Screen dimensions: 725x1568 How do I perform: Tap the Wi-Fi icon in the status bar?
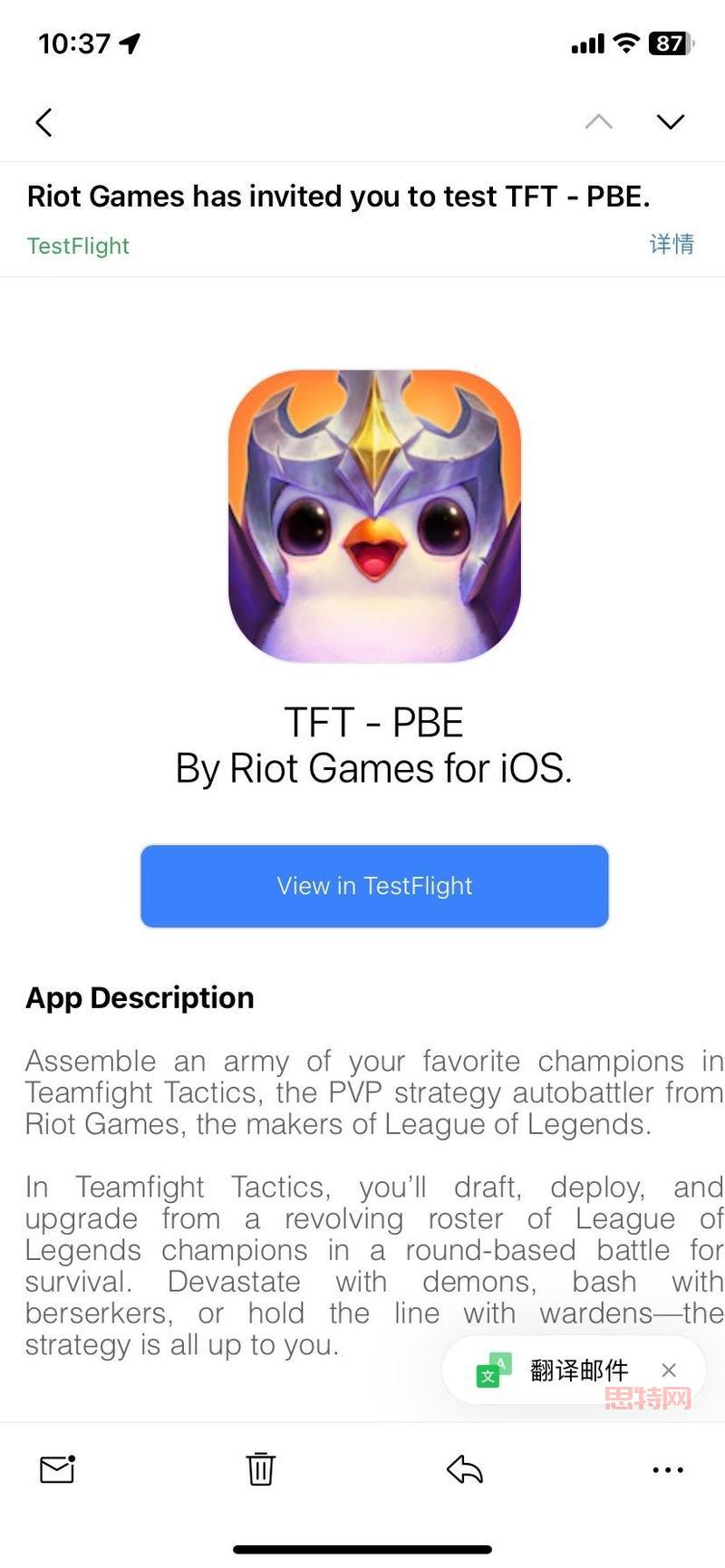coord(626,43)
